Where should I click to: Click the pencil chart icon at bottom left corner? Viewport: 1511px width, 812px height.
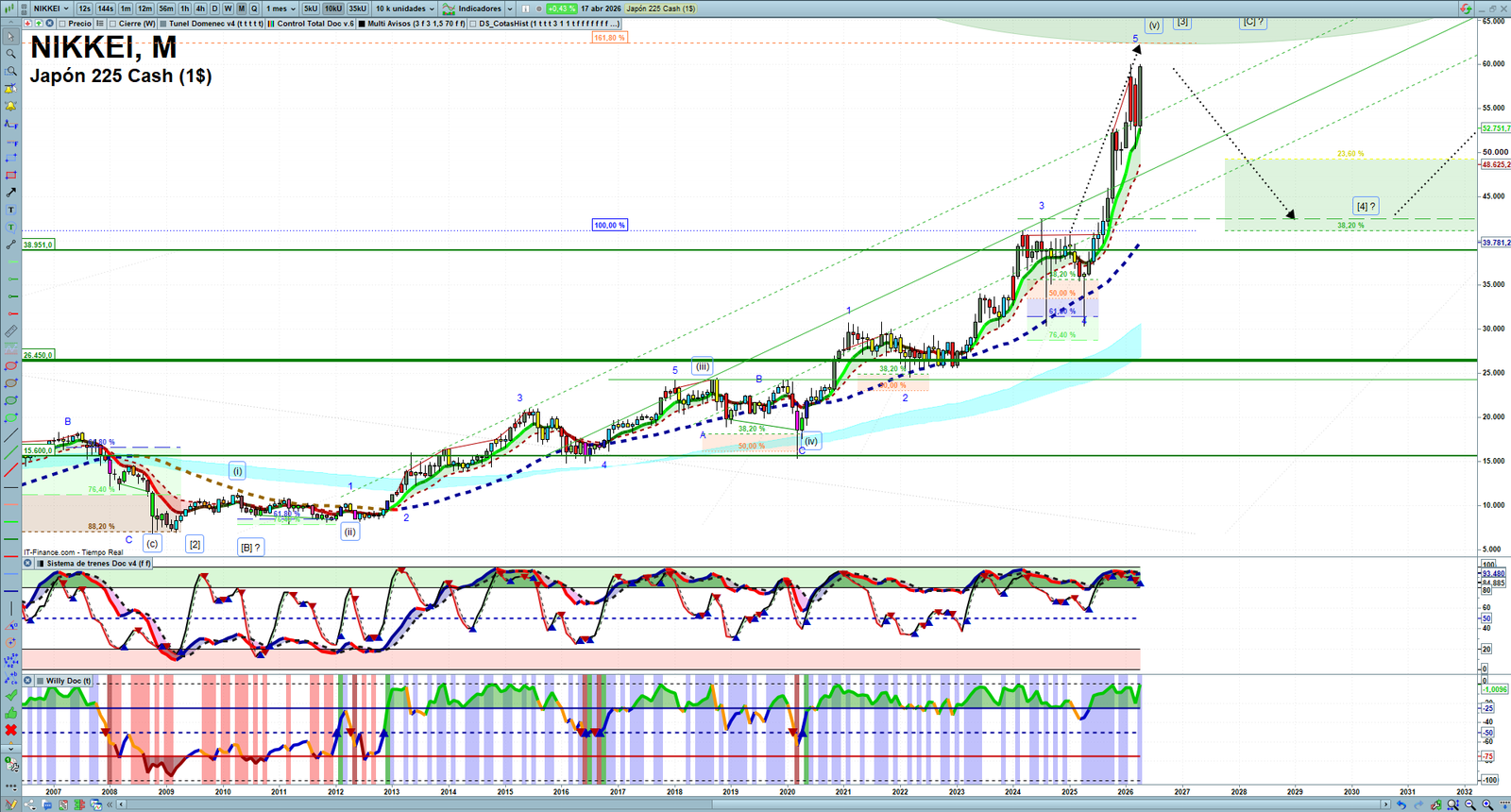point(11,804)
